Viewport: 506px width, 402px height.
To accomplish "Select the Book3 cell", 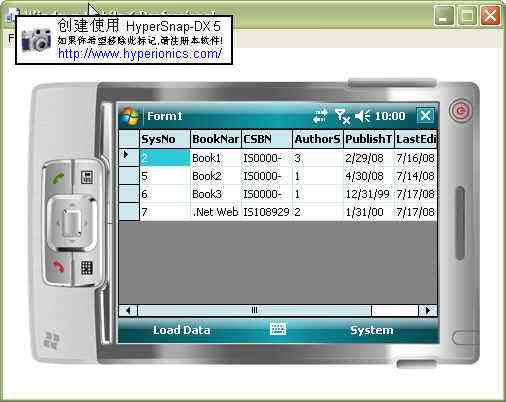I will click(x=216, y=194).
